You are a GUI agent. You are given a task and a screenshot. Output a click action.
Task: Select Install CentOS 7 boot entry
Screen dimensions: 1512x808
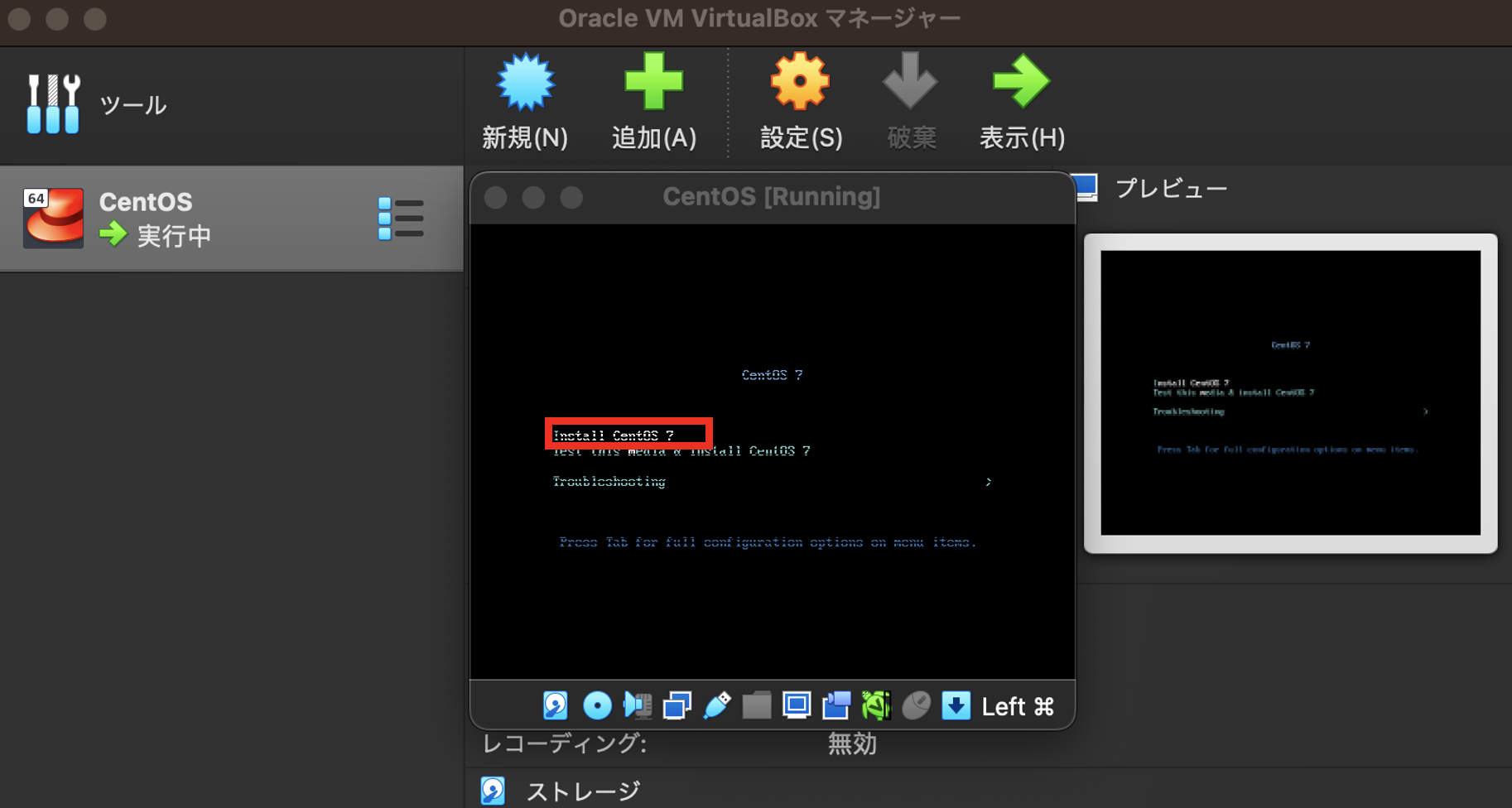pos(614,435)
